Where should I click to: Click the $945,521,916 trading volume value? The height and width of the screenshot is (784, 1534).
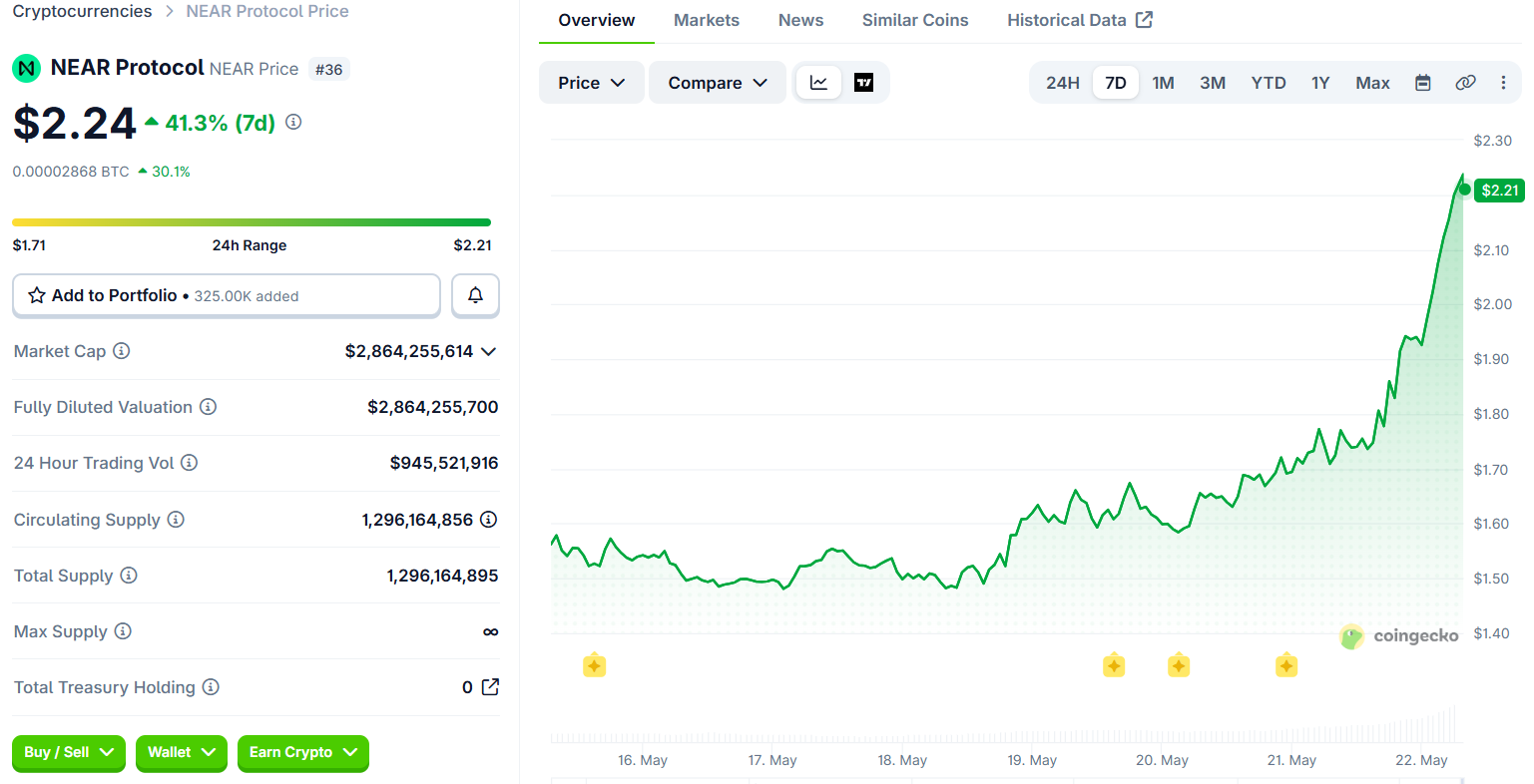[444, 463]
